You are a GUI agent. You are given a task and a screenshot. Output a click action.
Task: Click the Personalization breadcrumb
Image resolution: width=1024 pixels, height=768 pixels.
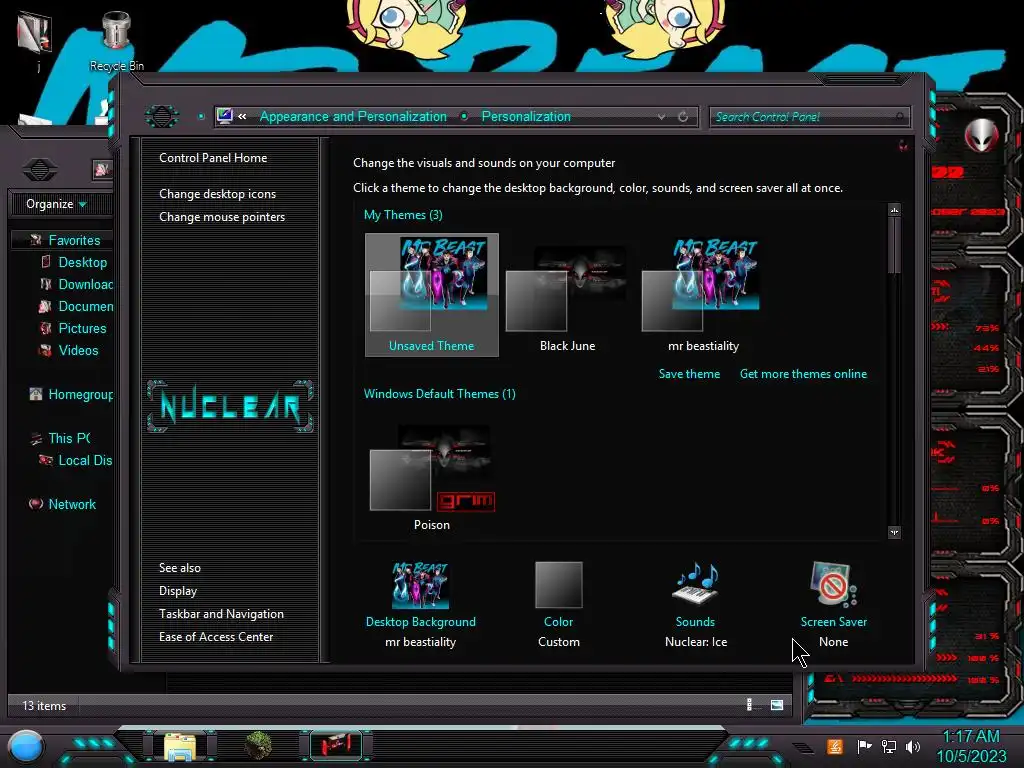(526, 116)
